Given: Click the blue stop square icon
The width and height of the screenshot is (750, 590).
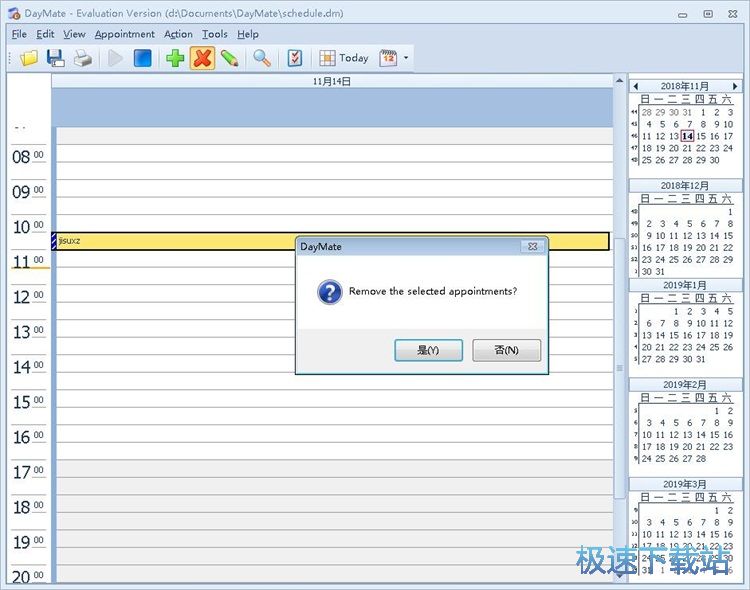Looking at the screenshot, I should [x=143, y=58].
